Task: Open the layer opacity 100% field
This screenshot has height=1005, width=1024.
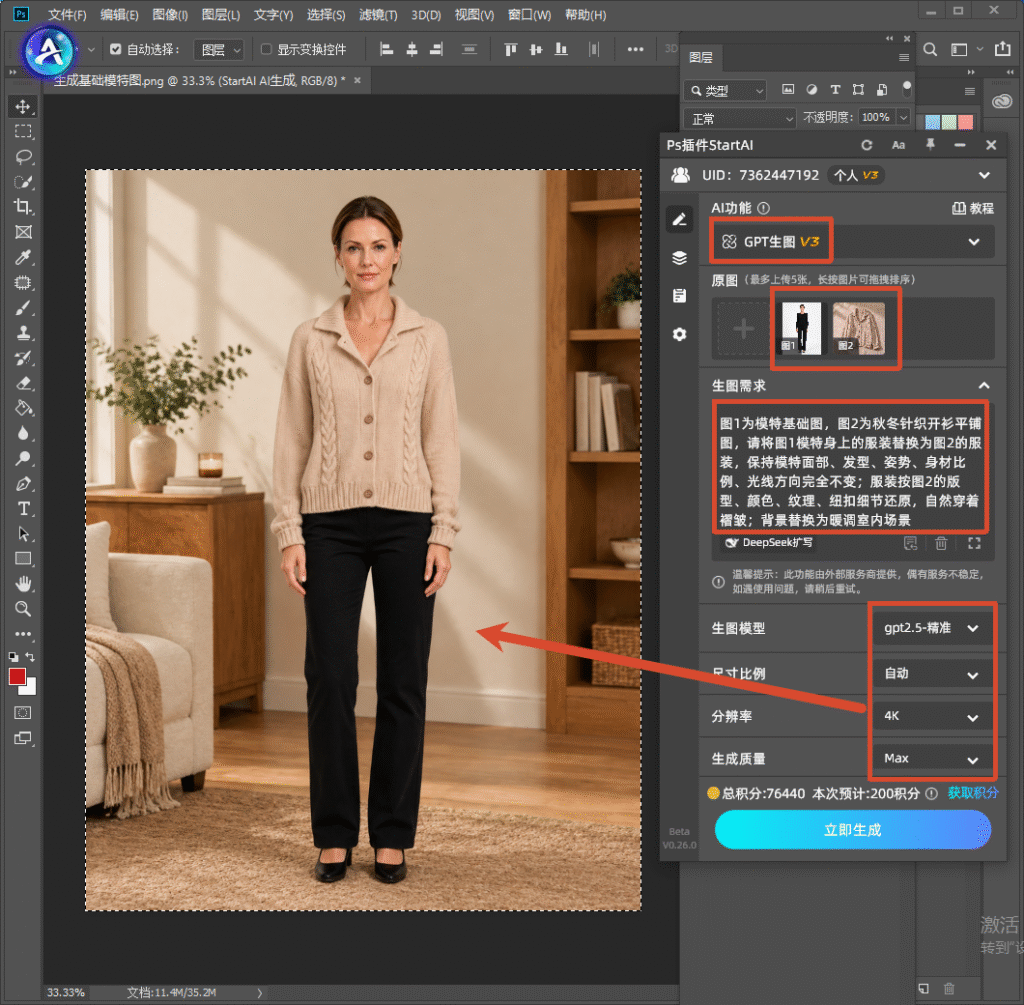Action: click(x=875, y=117)
